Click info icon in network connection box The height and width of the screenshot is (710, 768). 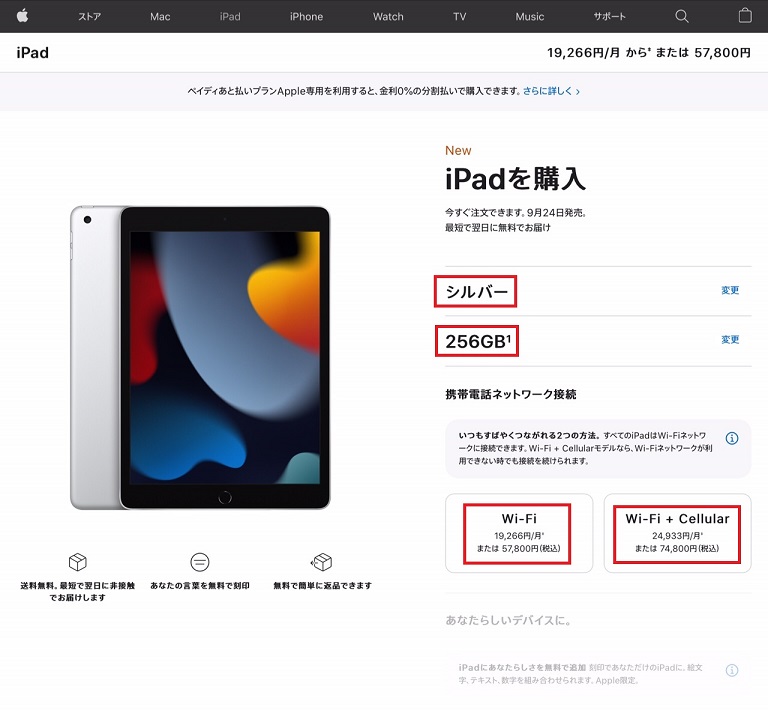(x=732, y=438)
